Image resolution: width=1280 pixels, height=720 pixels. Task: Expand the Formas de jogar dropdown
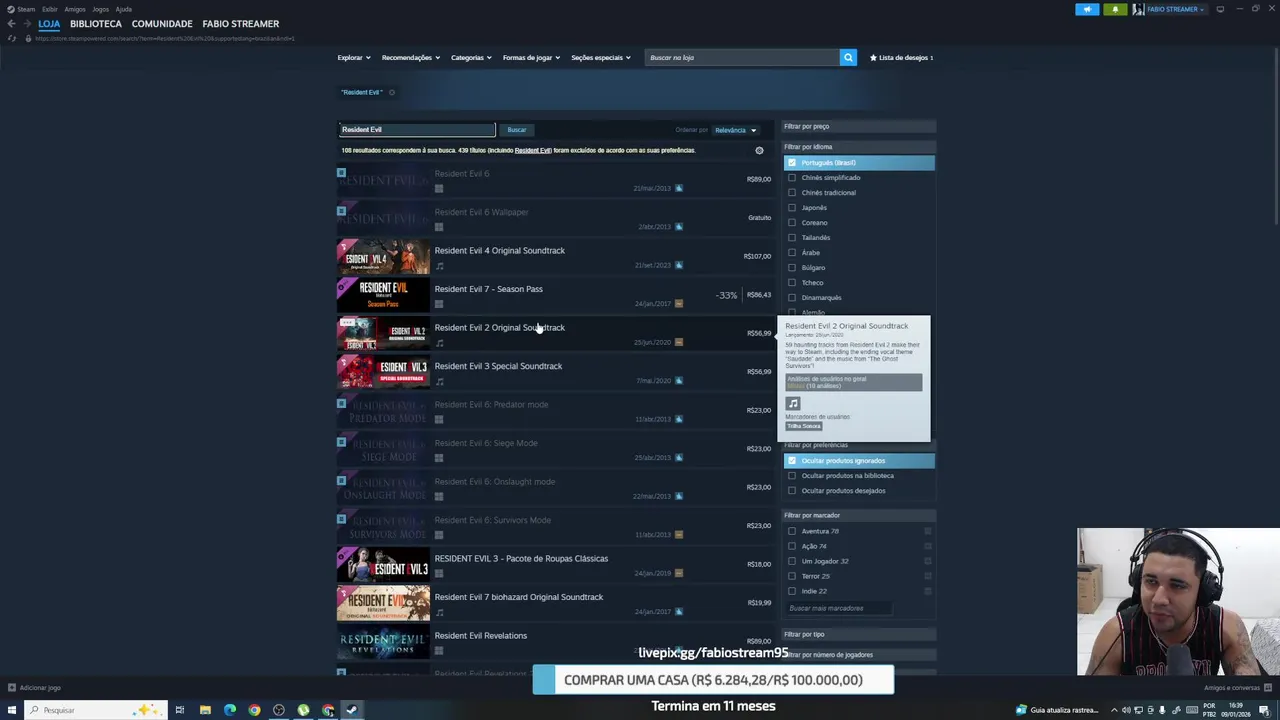point(531,58)
